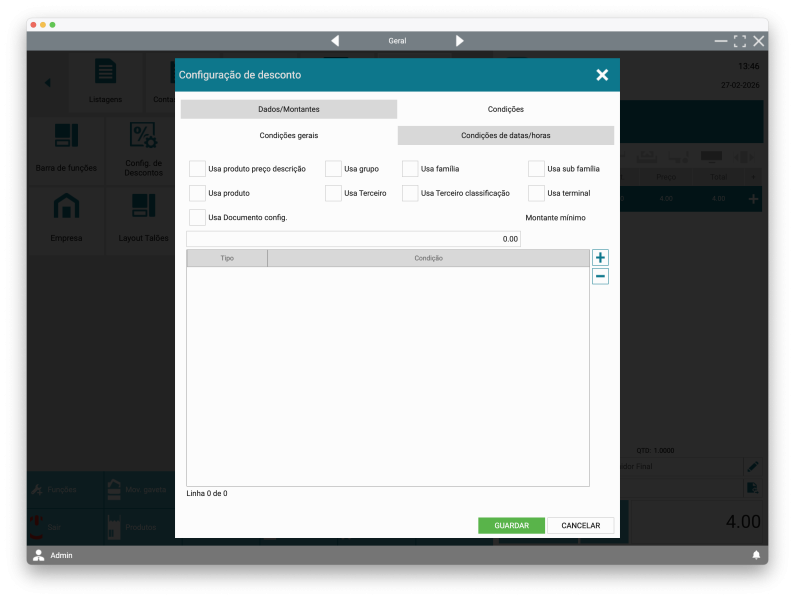Click the CANCELAR button

(580, 525)
